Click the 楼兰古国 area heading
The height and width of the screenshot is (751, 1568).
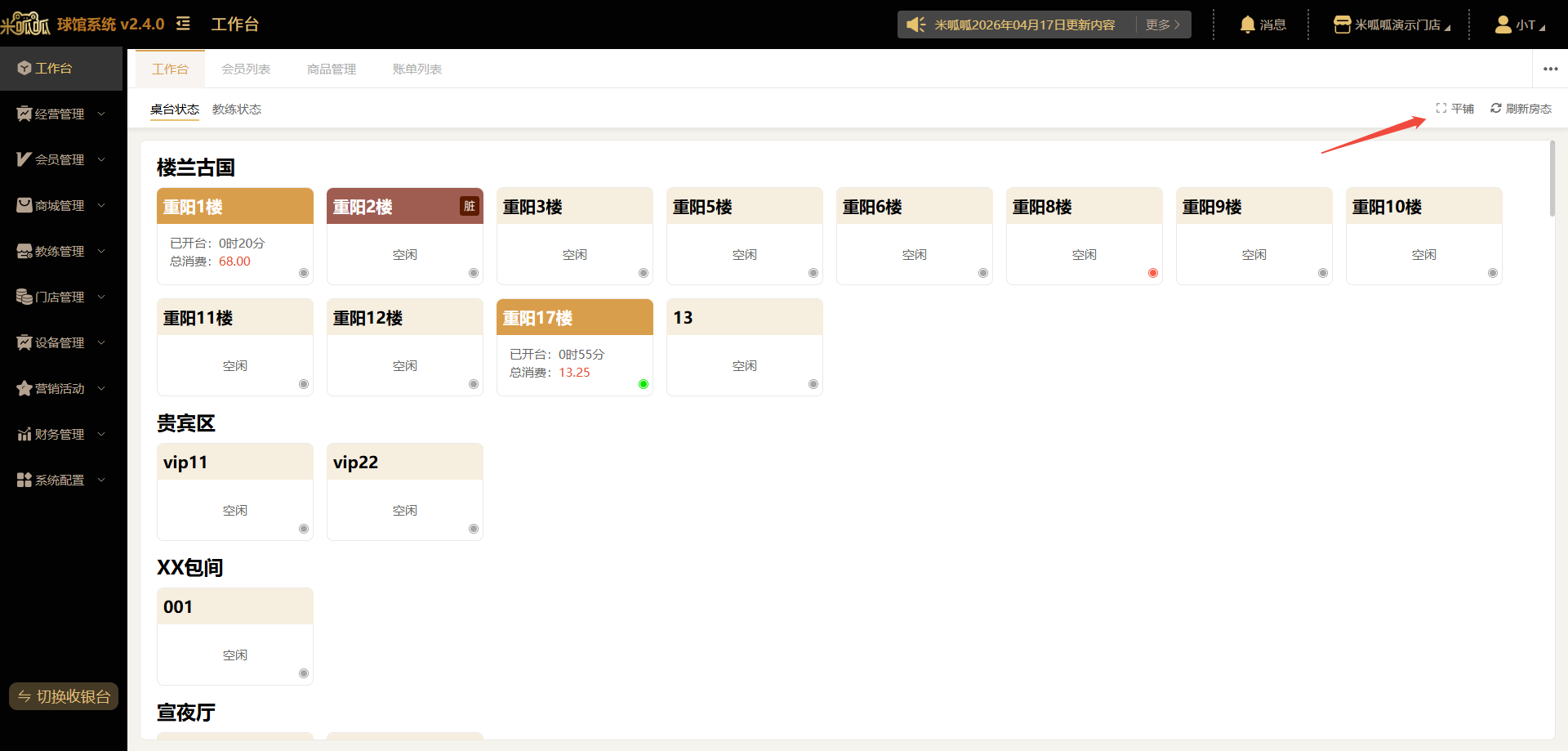pyautogui.click(x=196, y=168)
